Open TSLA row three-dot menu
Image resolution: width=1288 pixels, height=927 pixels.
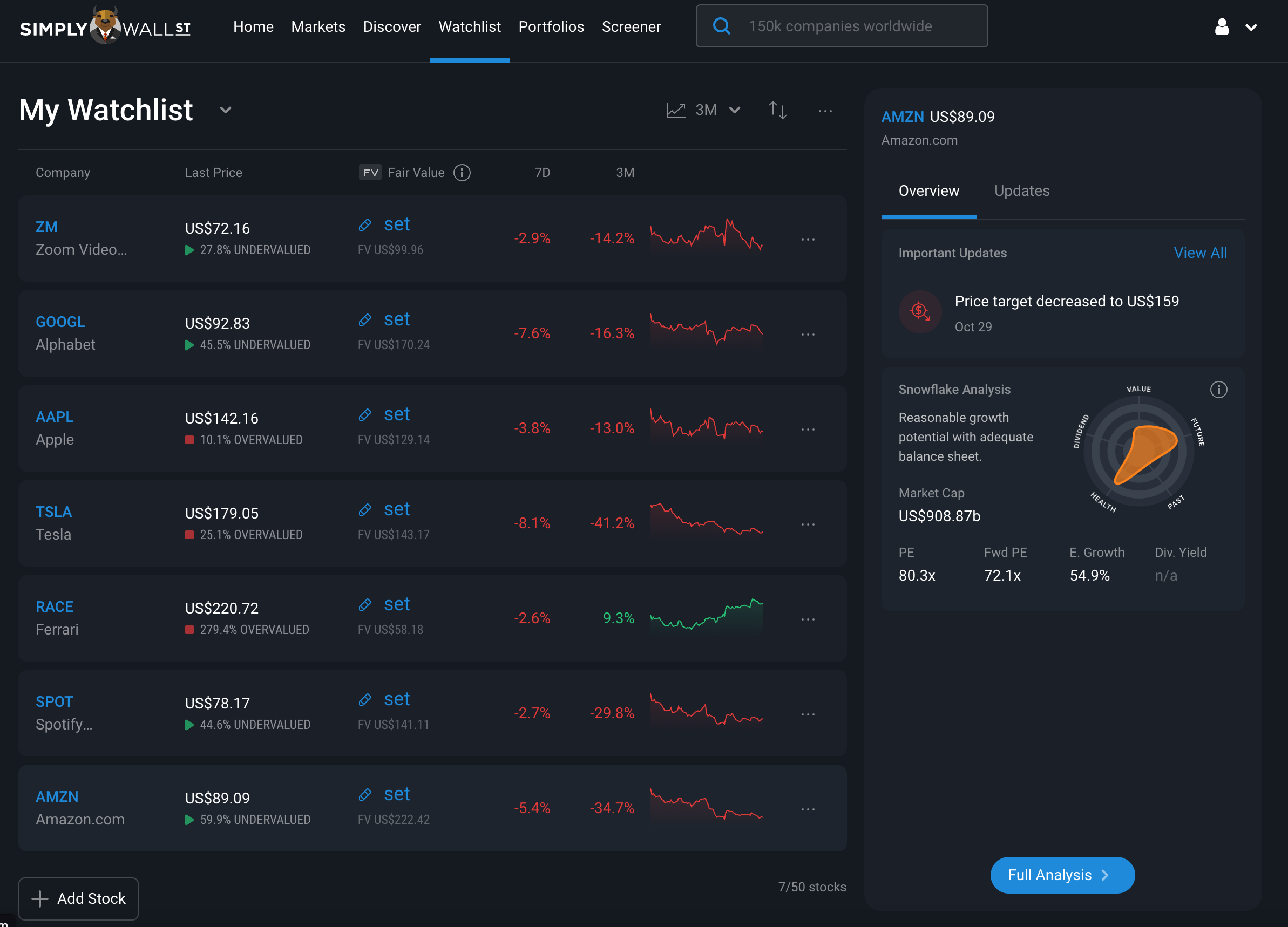pos(808,524)
